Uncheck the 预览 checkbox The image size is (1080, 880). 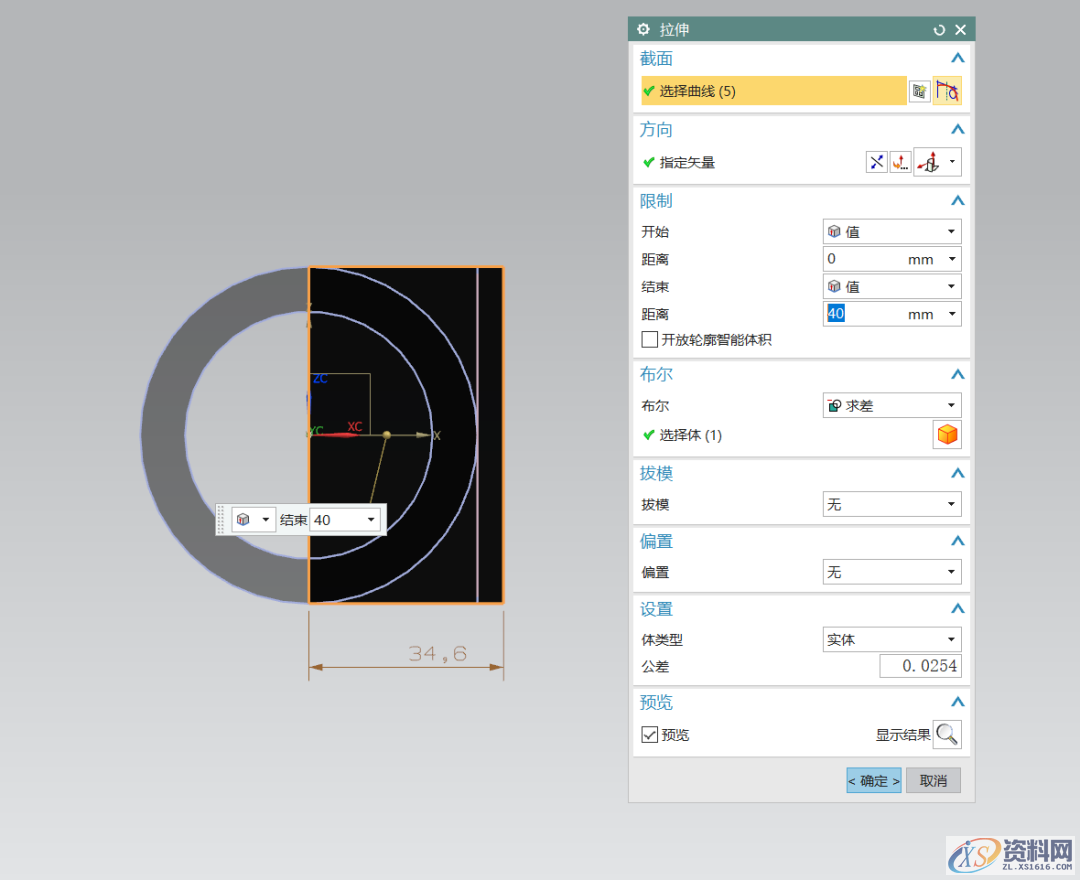pos(649,733)
